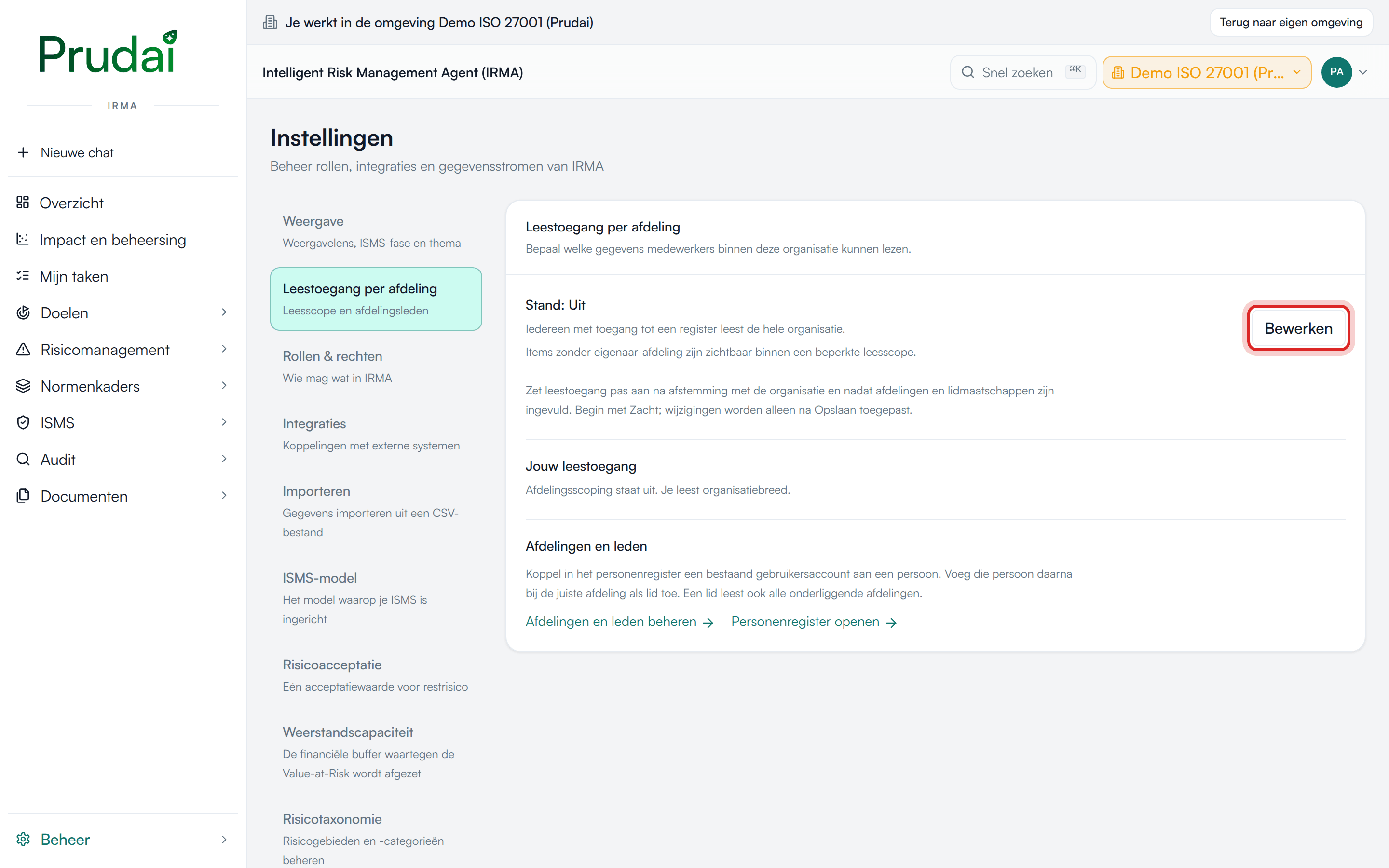Click the Mijn taken checklist icon
The width and height of the screenshot is (1389, 868).
coord(22,276)
